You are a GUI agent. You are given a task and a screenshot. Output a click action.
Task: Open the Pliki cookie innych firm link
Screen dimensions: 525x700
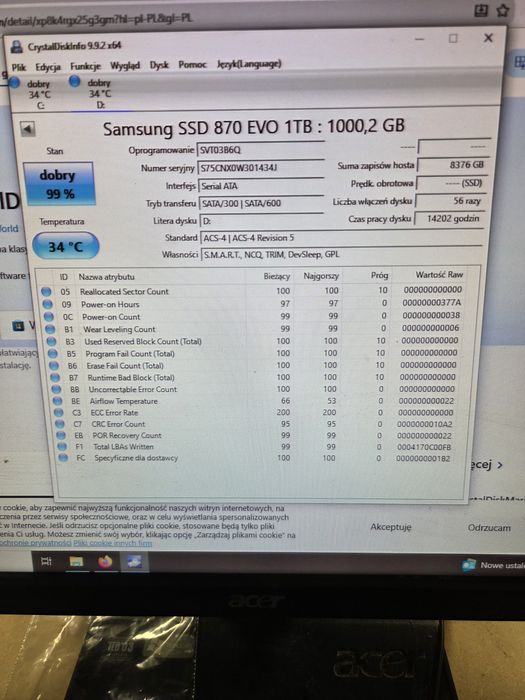pos(112,543)
